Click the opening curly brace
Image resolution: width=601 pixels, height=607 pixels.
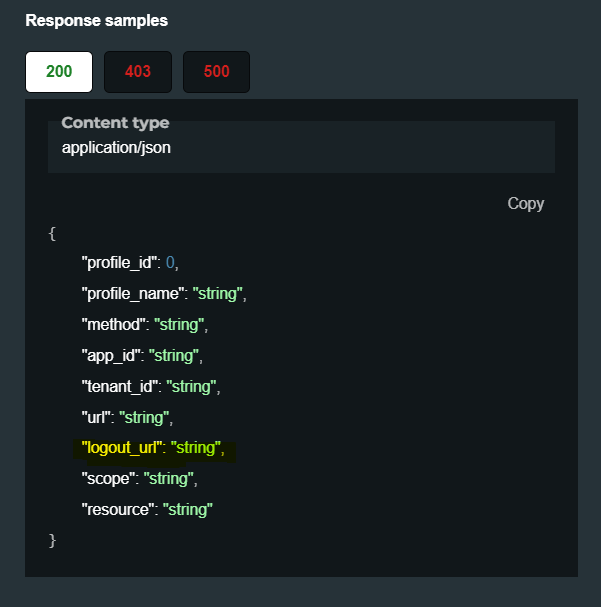point(52,233)
